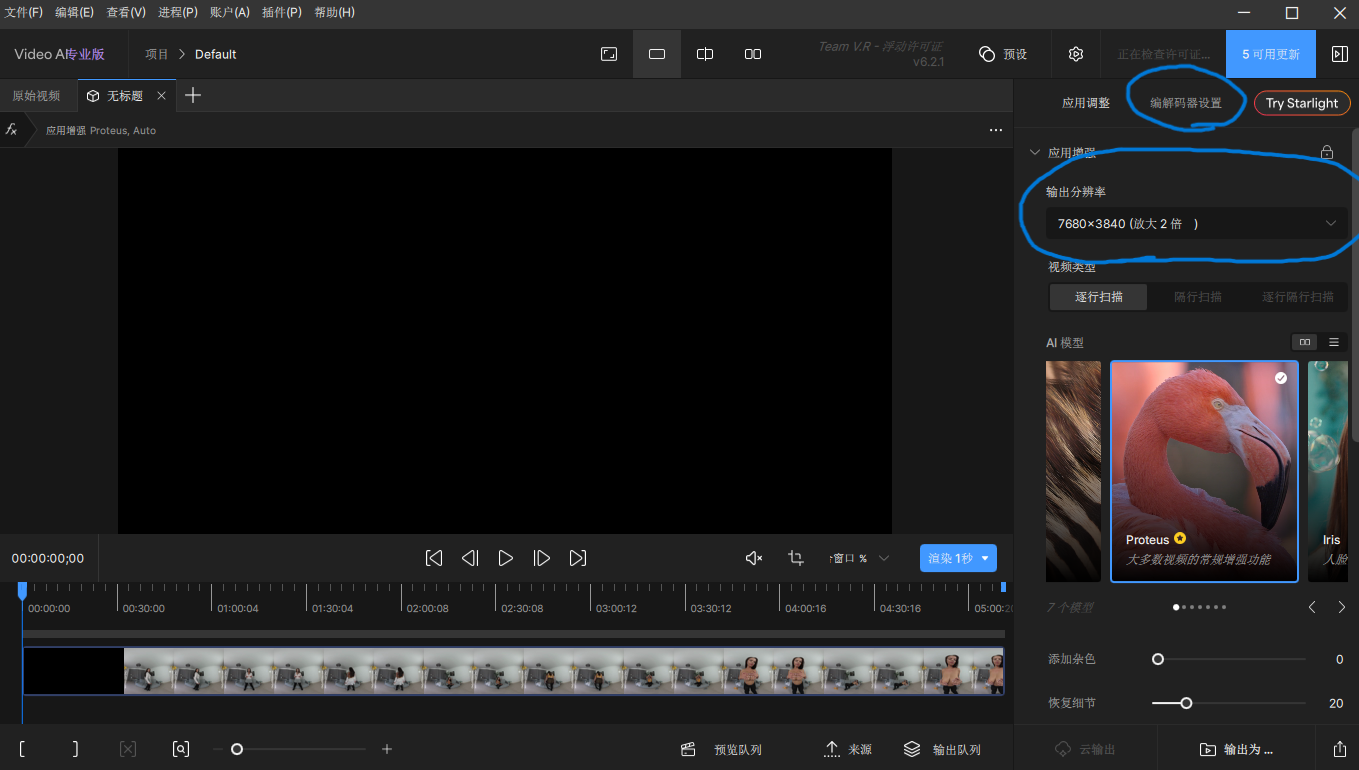Open the 编辑(E) menu
Viewport: 1359px width, 770px height.
click(x=75, y=13)
